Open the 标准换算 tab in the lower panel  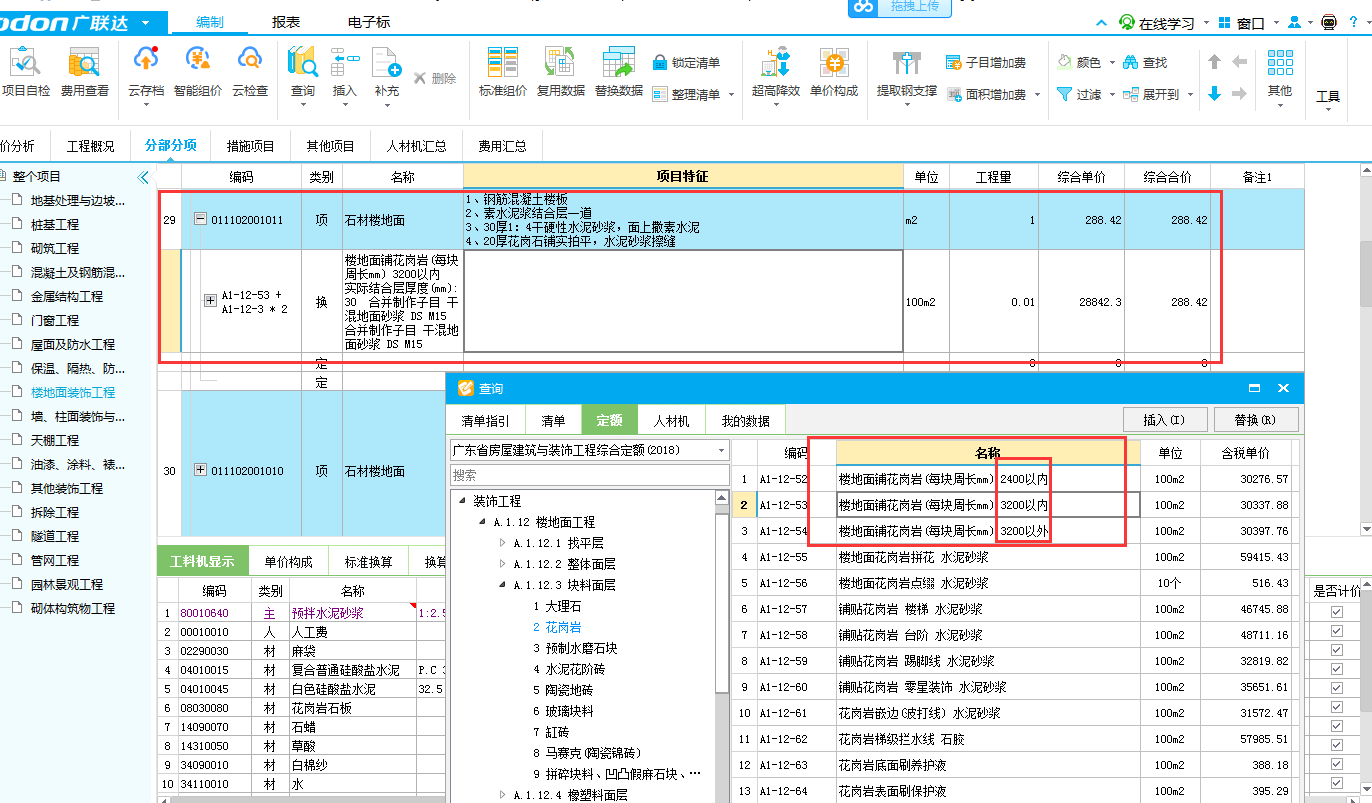[x=369, y=562]
